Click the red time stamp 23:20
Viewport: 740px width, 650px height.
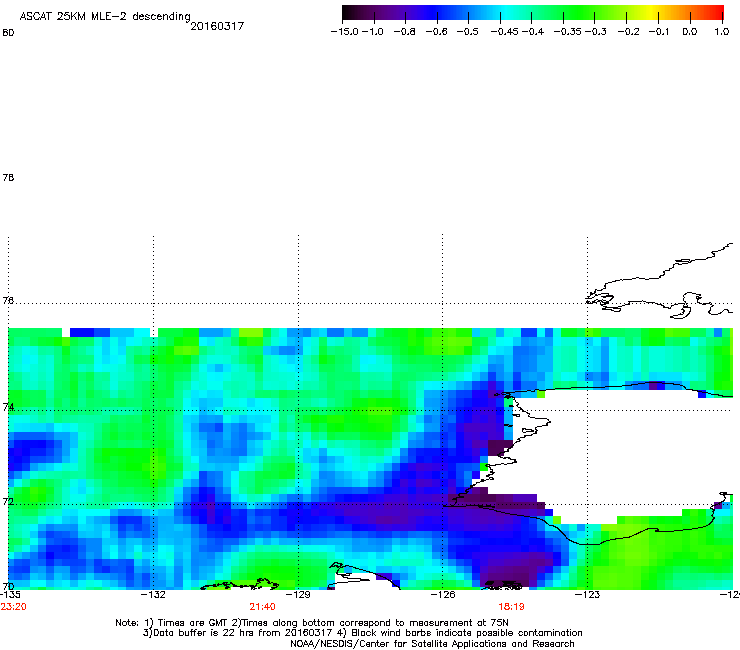coord(13,607)
